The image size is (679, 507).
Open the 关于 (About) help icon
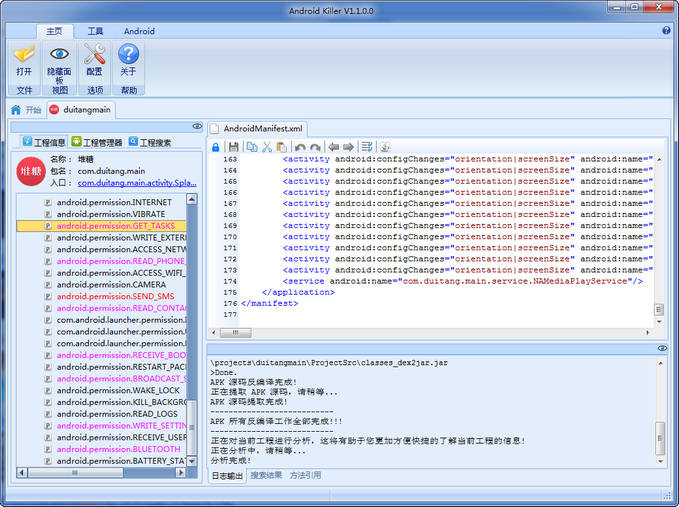129,54
